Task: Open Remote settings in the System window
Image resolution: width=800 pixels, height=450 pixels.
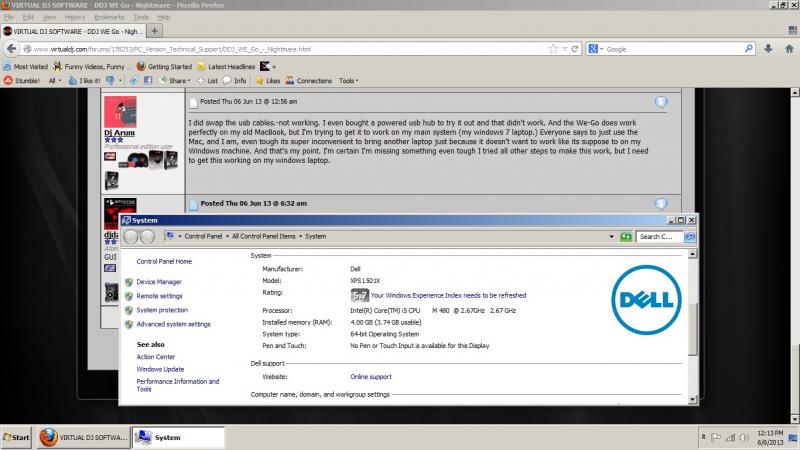Action: click(159, 296)
